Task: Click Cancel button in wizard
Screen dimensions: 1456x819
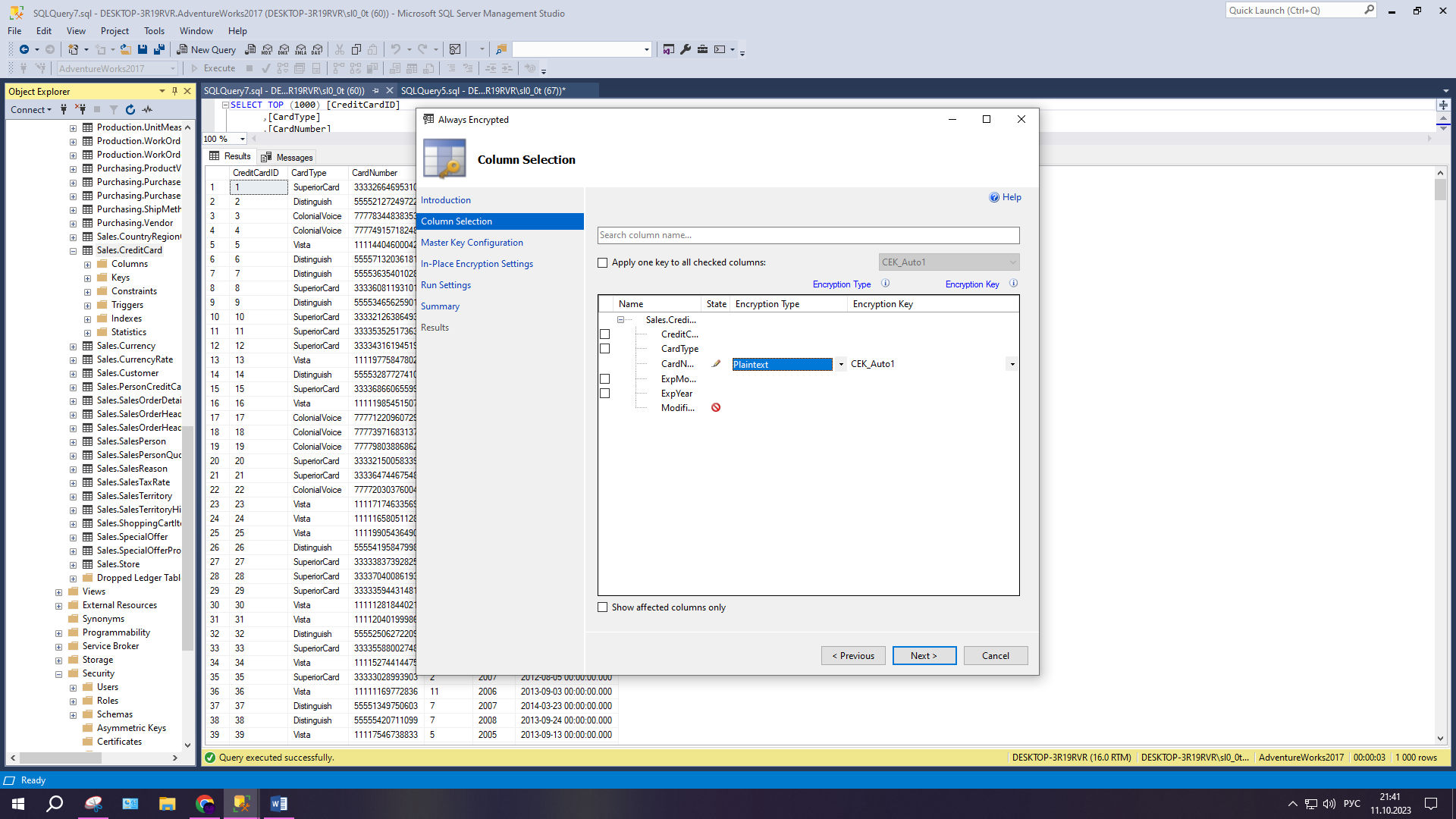Action: (x=995, y=656)
